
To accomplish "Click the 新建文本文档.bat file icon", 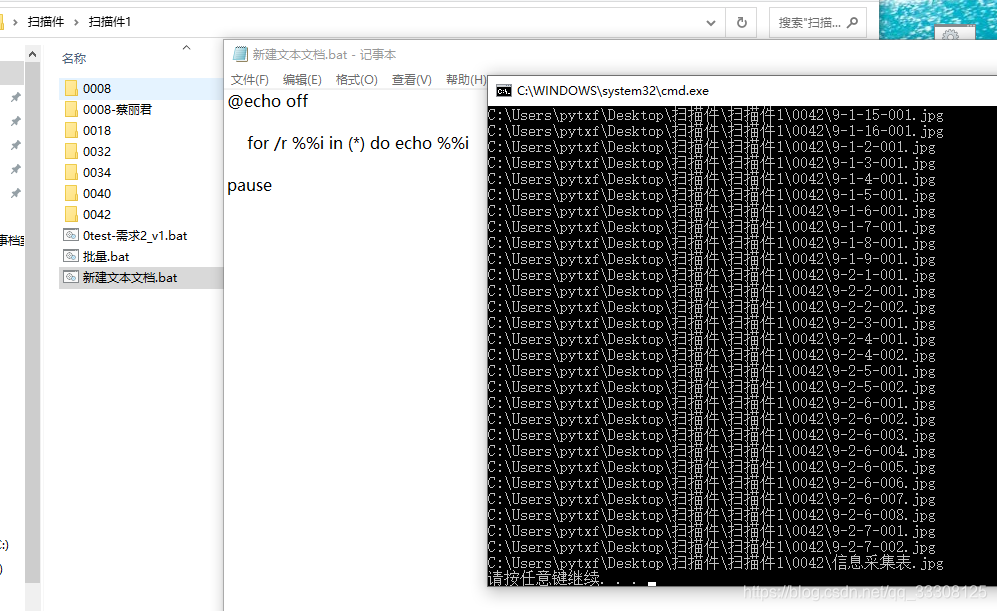I will coord(71,277).
